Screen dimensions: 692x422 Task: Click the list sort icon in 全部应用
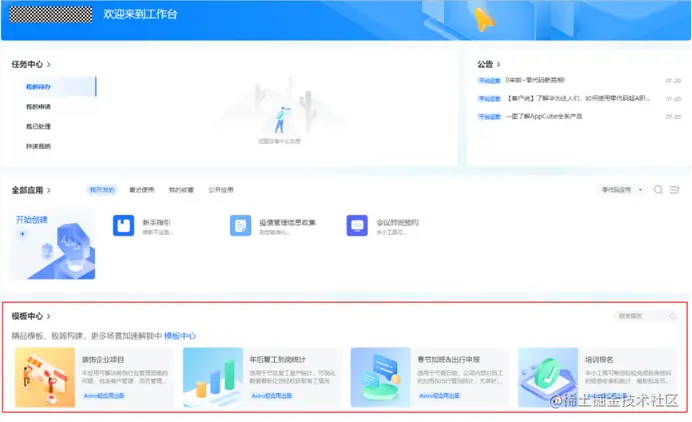click(x=674, y=190)
